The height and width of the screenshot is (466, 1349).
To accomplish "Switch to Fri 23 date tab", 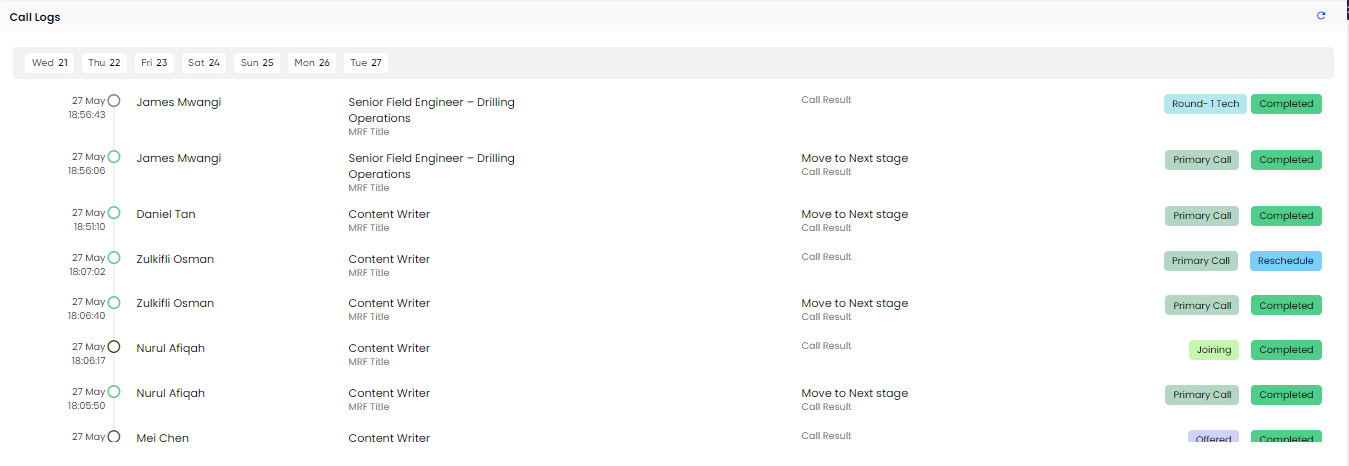I will 154,63.
